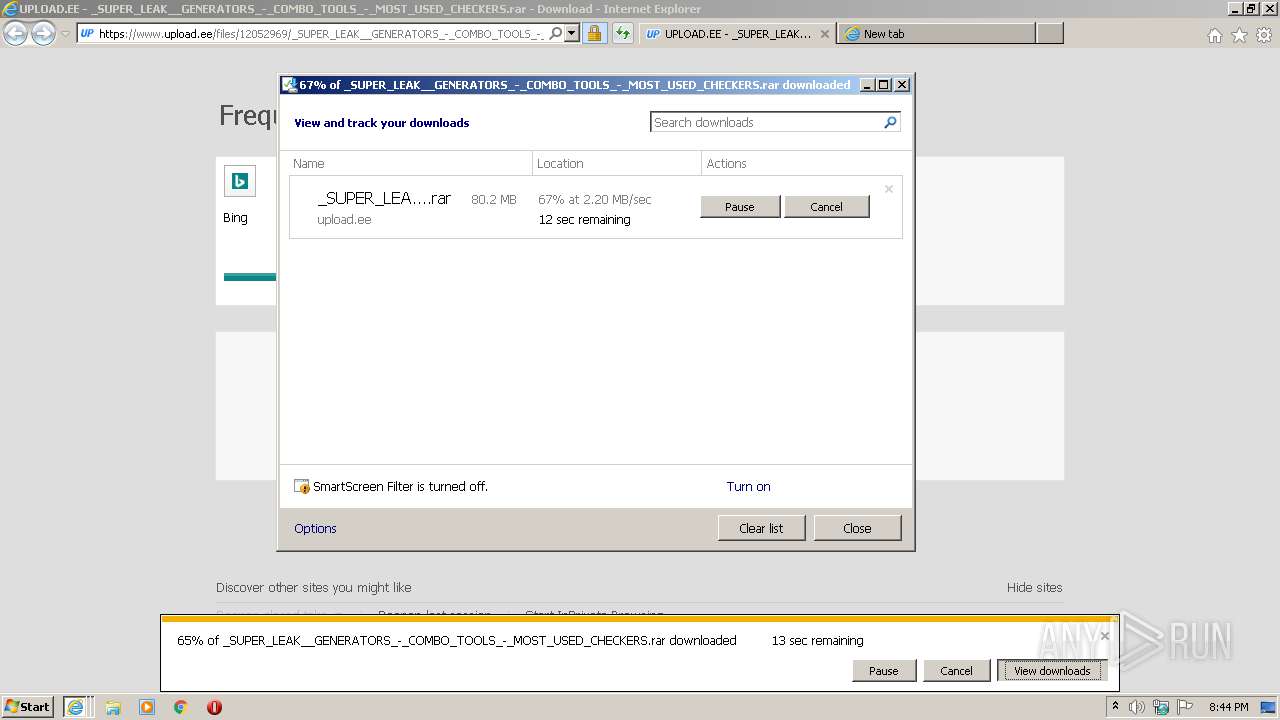Click the search magnifier in downloads window

890,122
